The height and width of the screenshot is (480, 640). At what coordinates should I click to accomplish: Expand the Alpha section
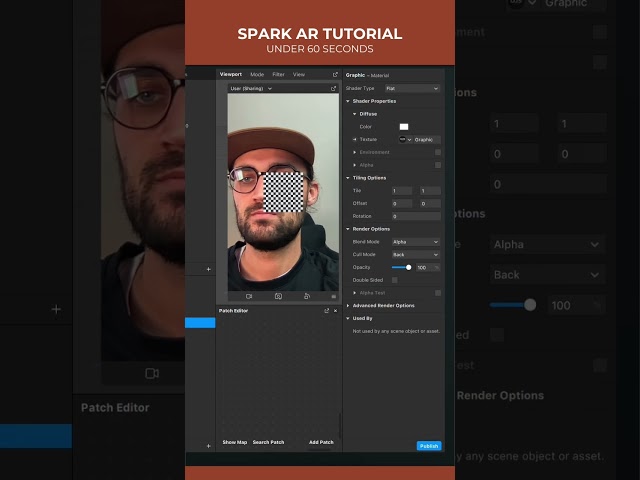(354, 165)
